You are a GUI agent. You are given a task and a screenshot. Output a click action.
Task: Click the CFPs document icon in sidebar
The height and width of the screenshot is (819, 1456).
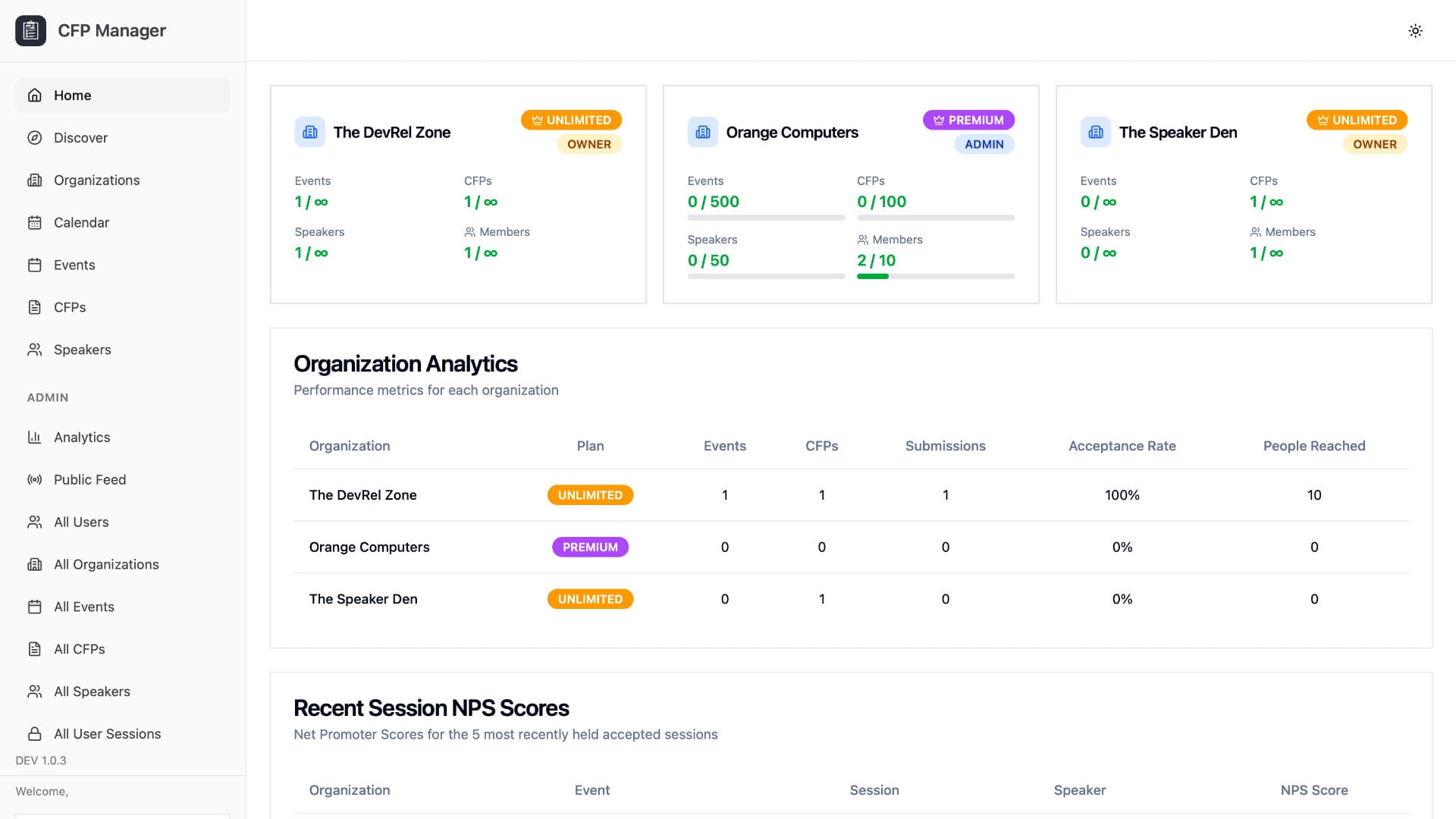coord(34,307)
